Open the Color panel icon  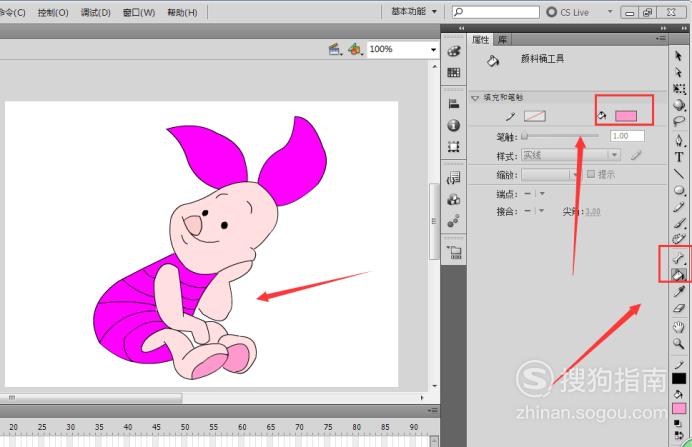click(454, 52)
